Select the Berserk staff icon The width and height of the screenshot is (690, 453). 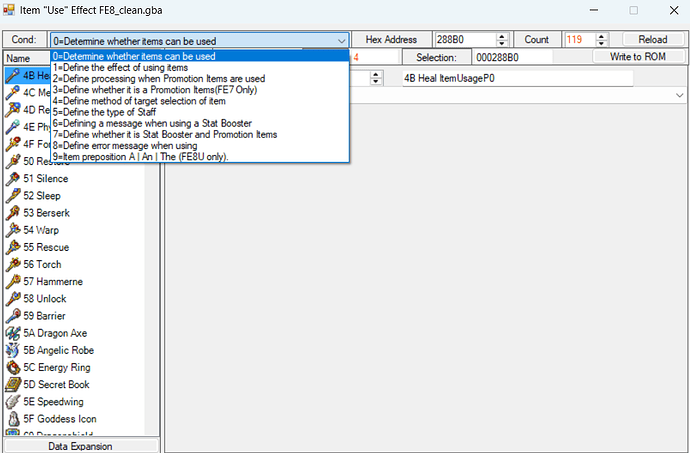click(x=13, y=213)
